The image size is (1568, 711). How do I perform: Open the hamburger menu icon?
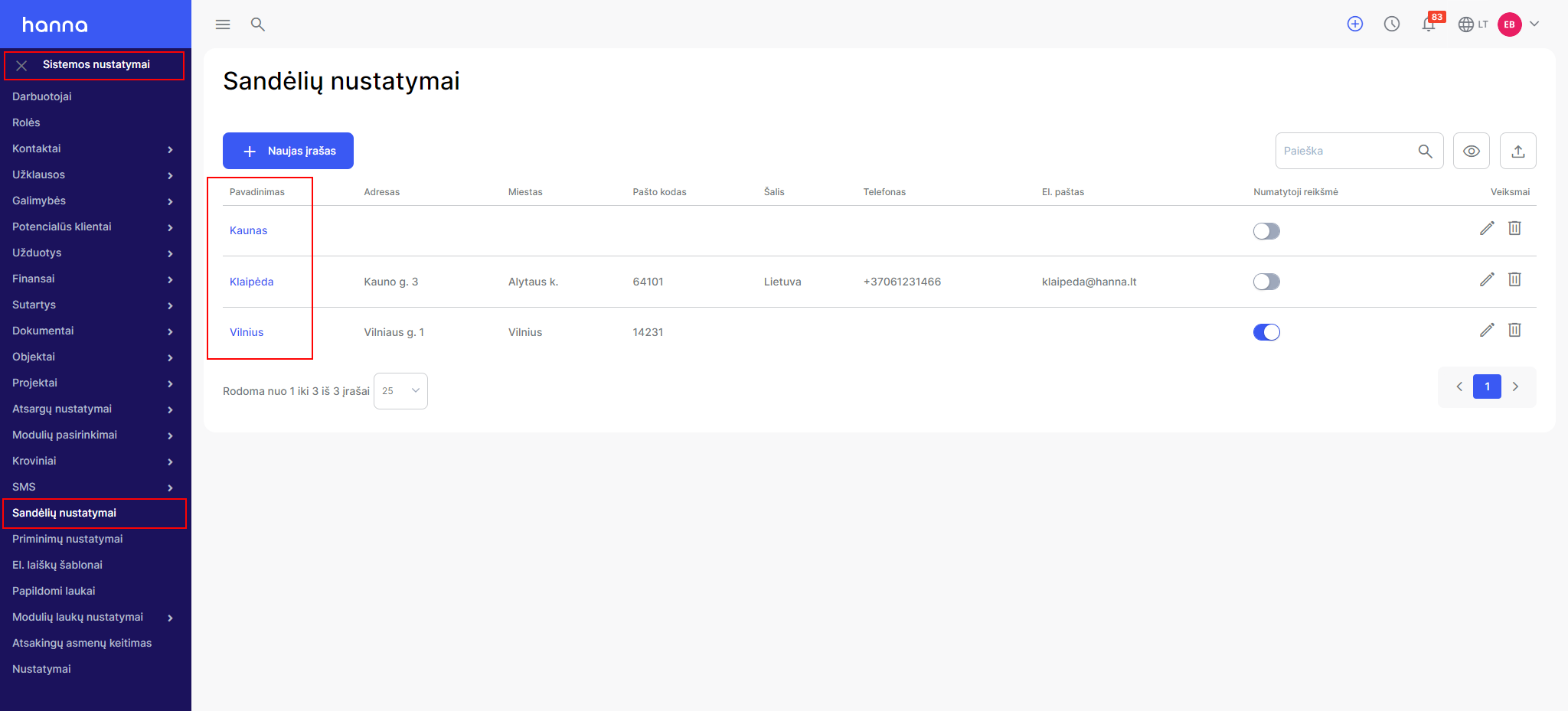223,24
